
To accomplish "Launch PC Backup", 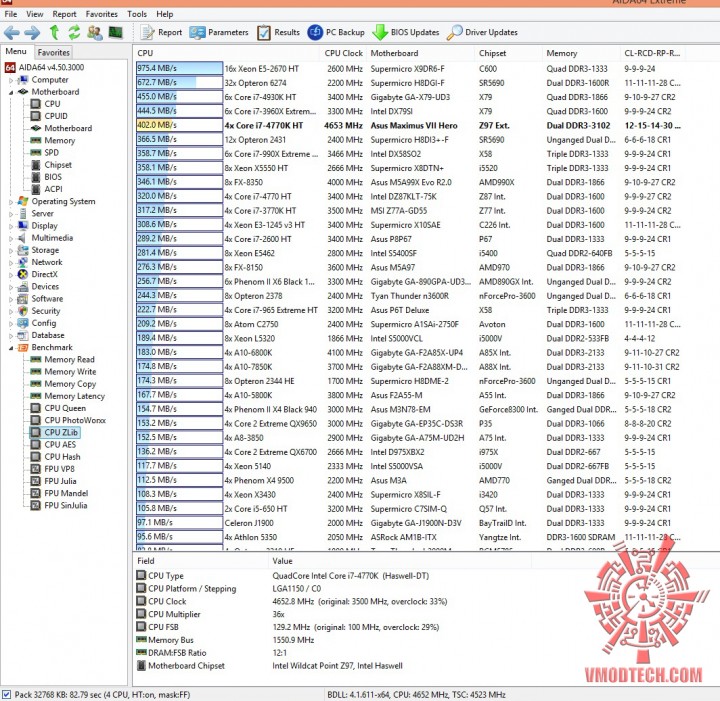I will click(x=336, y=32).
